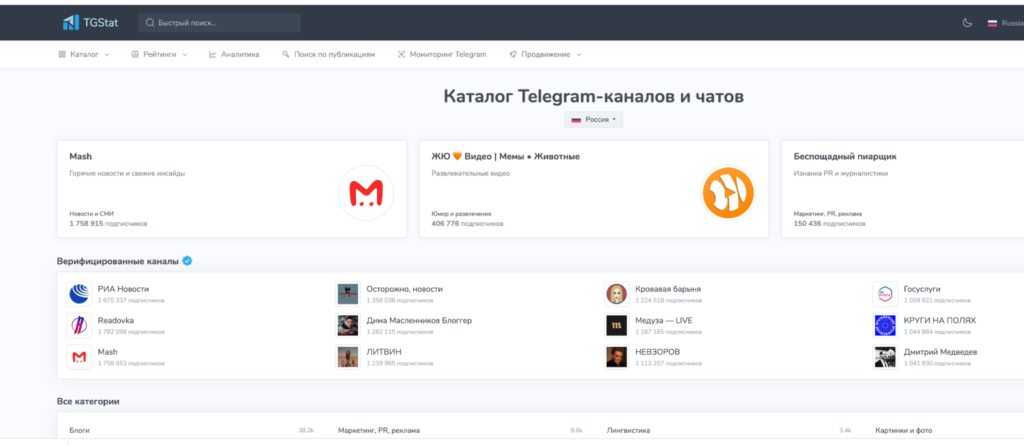
Task: Open the Россия country dropdown
Action: pos(594,119)
